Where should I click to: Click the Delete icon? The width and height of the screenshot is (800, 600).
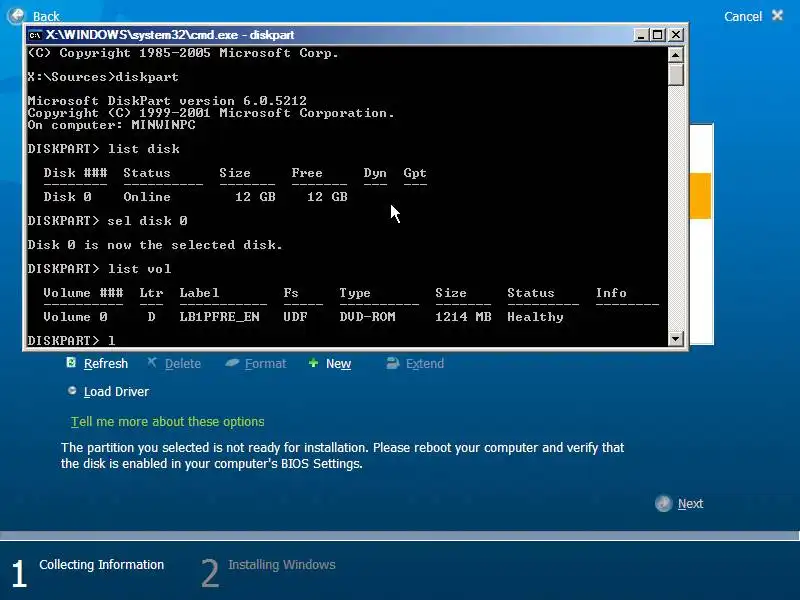[x=152, y=362]
